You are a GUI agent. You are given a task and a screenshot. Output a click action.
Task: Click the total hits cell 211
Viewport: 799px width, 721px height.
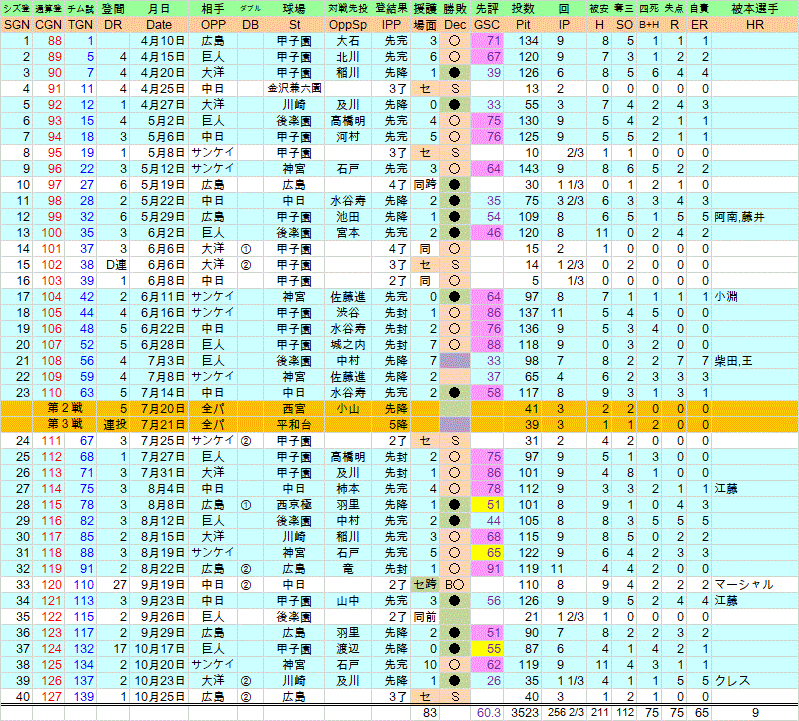[x=600, y=713]
